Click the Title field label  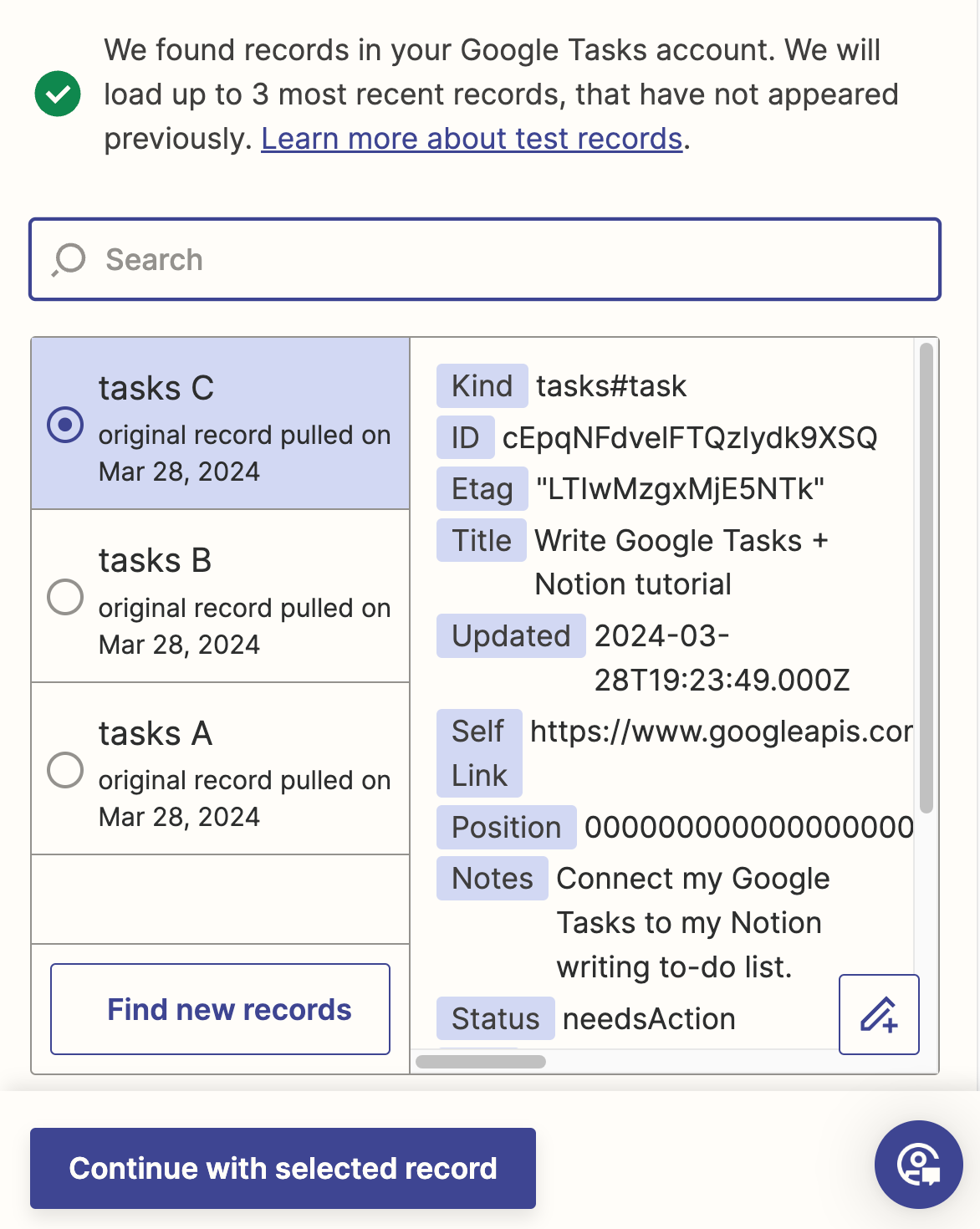pyautogui.click(x=481, y=541)
